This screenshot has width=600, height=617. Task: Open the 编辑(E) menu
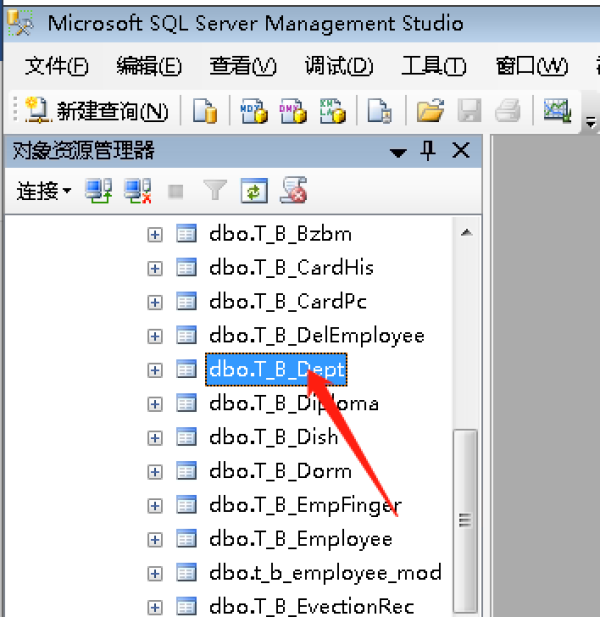click(x=149, y=66)
